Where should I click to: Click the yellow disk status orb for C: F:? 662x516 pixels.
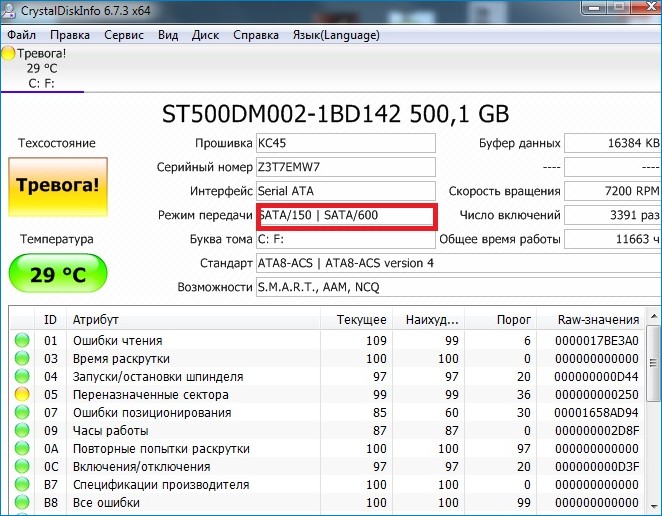click(9, 53)
